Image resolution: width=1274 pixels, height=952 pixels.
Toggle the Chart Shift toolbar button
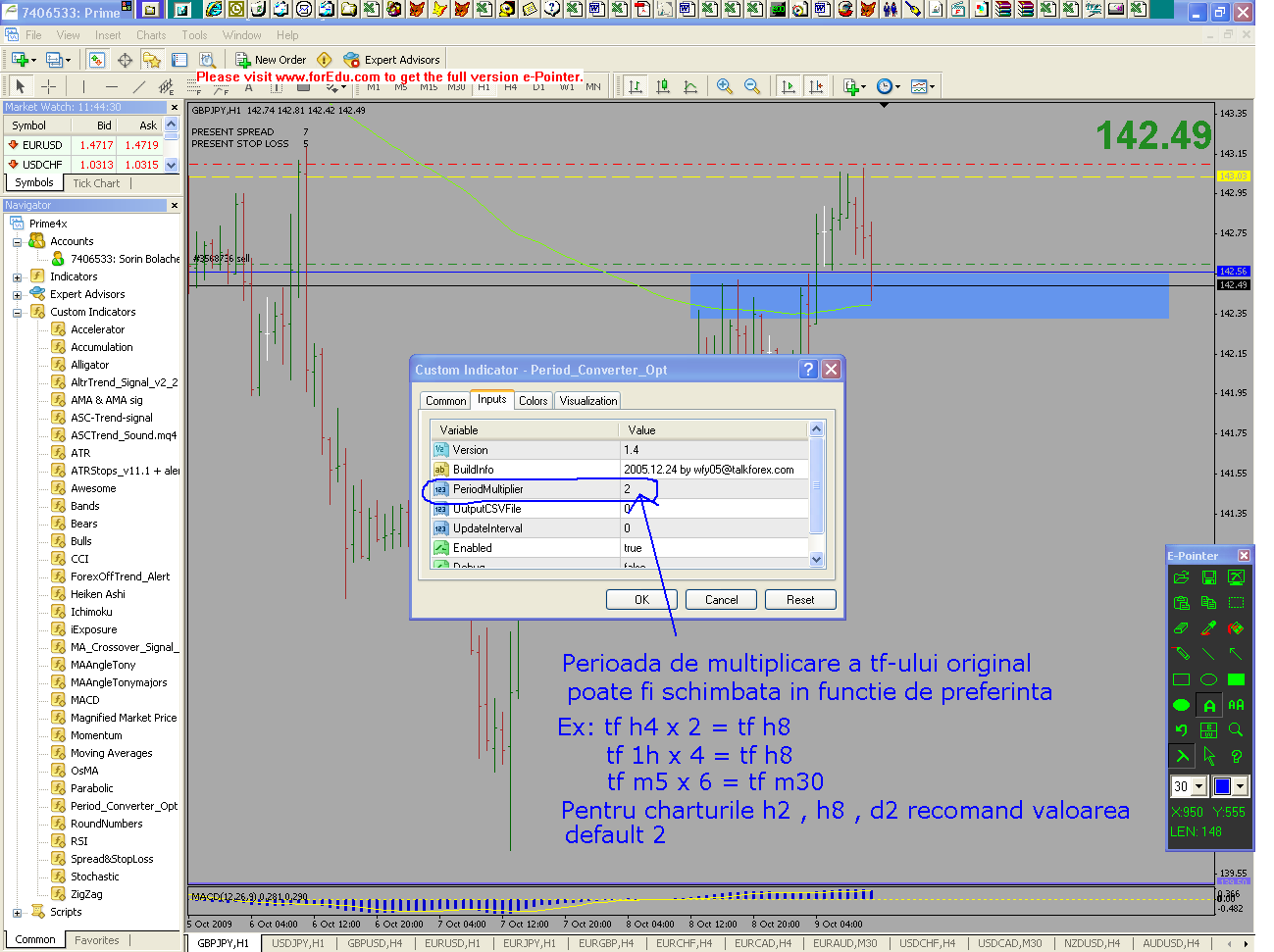816,86
